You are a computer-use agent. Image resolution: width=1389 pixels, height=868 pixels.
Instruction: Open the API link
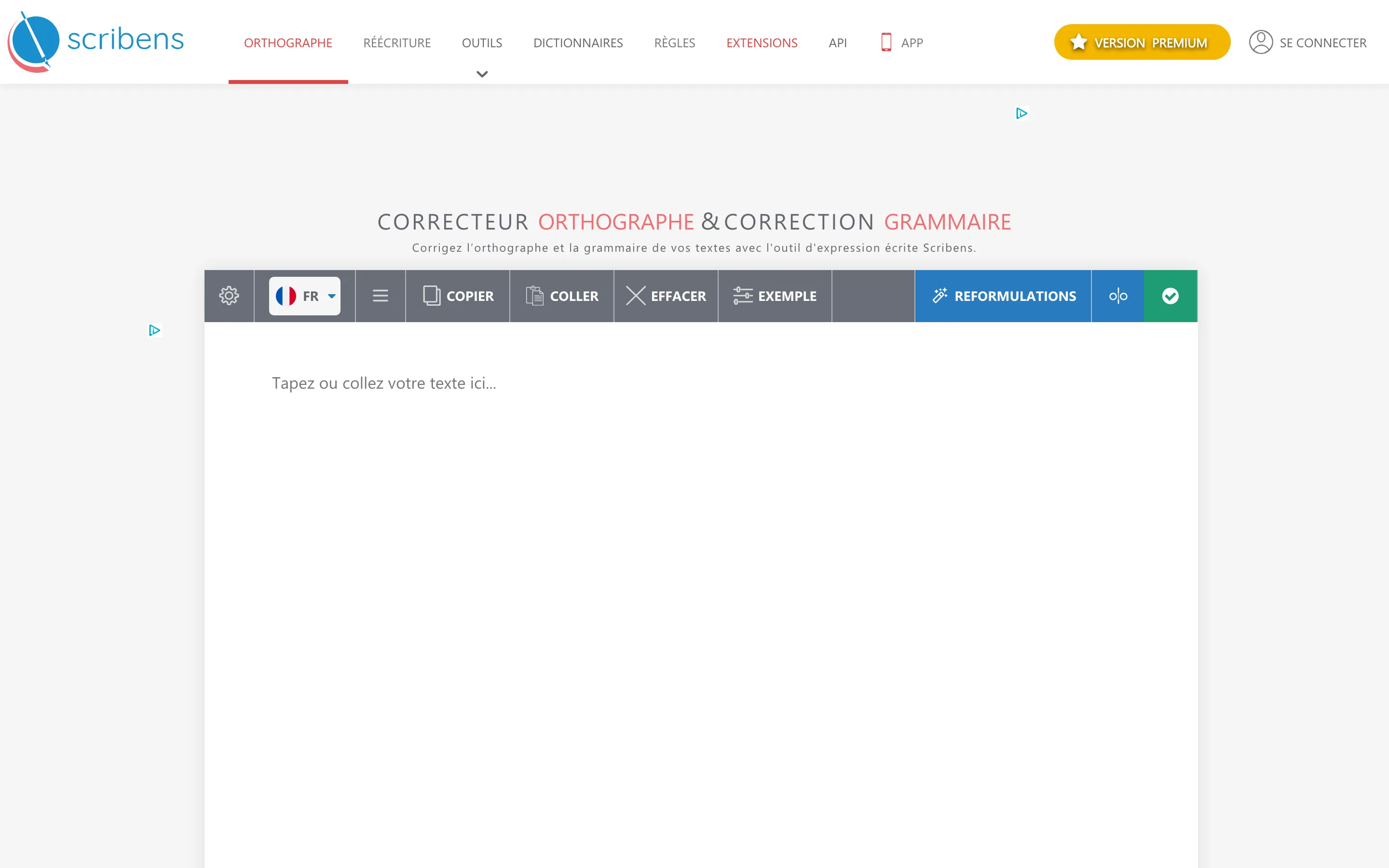[837, 43]
